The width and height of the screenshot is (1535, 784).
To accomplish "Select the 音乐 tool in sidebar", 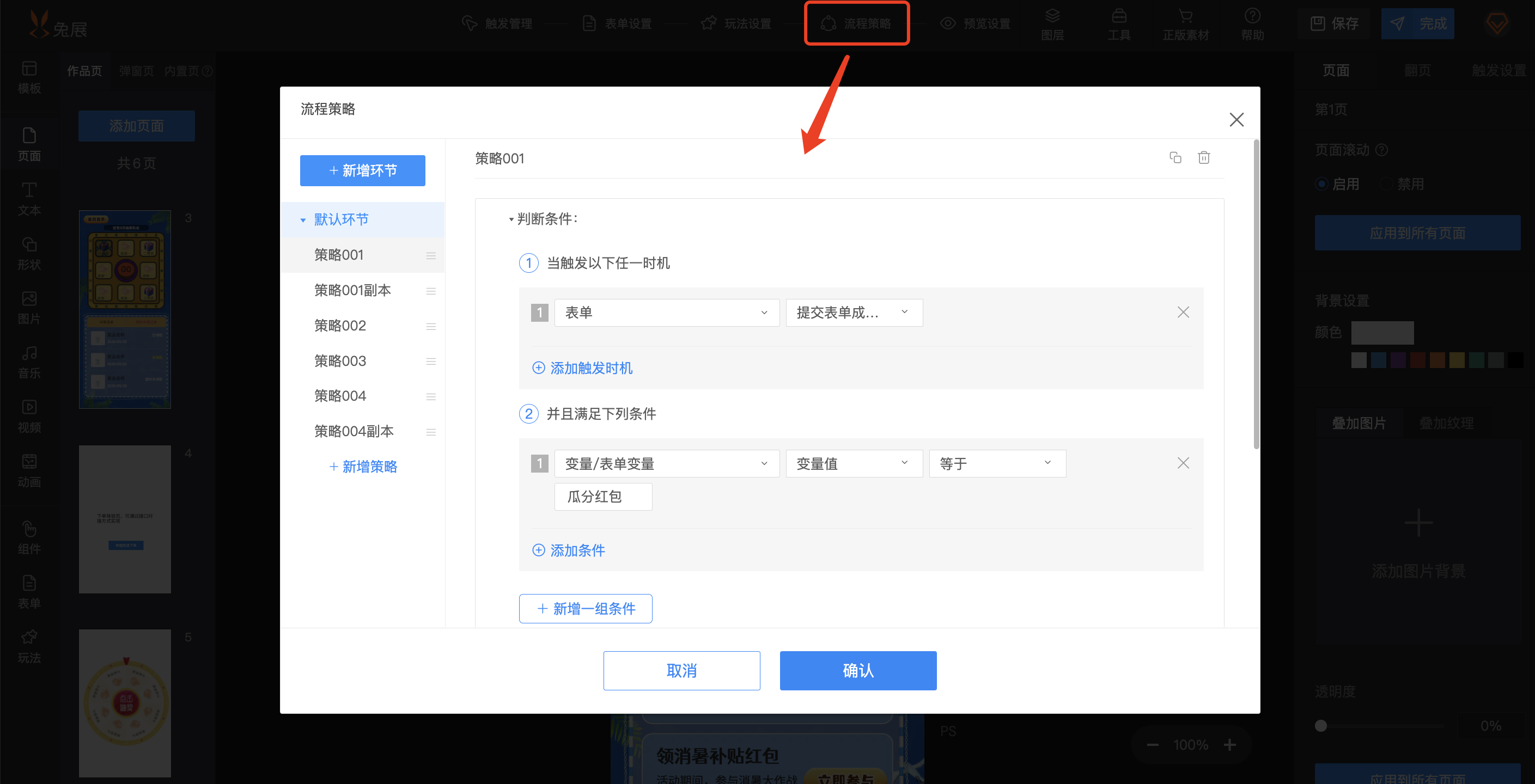I will [29, 362].
